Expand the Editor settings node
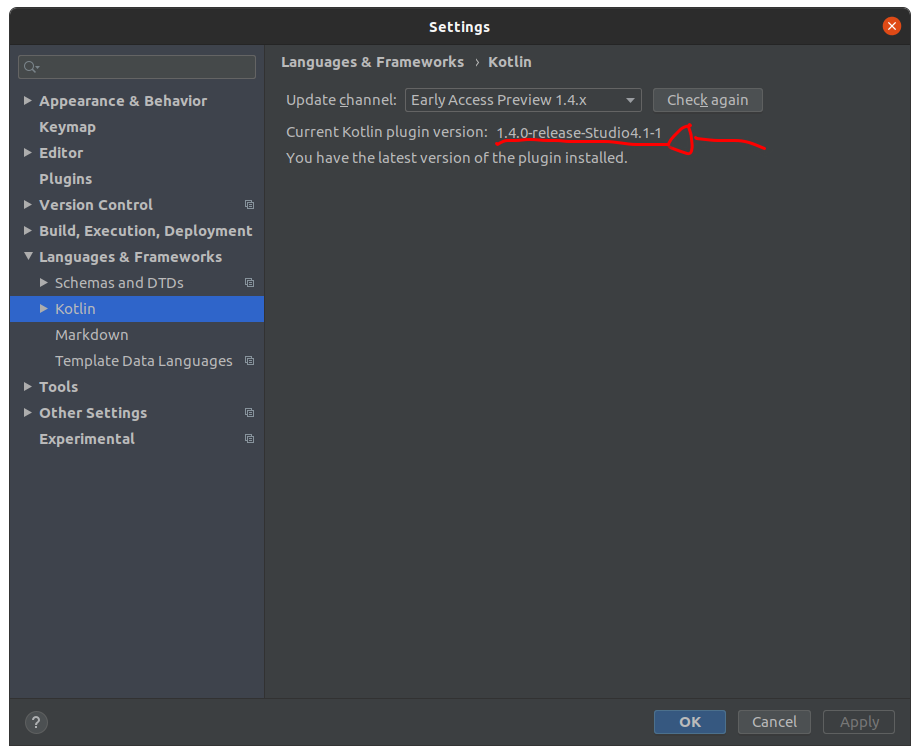Screen dimensions: 920x755 (28, 153)
